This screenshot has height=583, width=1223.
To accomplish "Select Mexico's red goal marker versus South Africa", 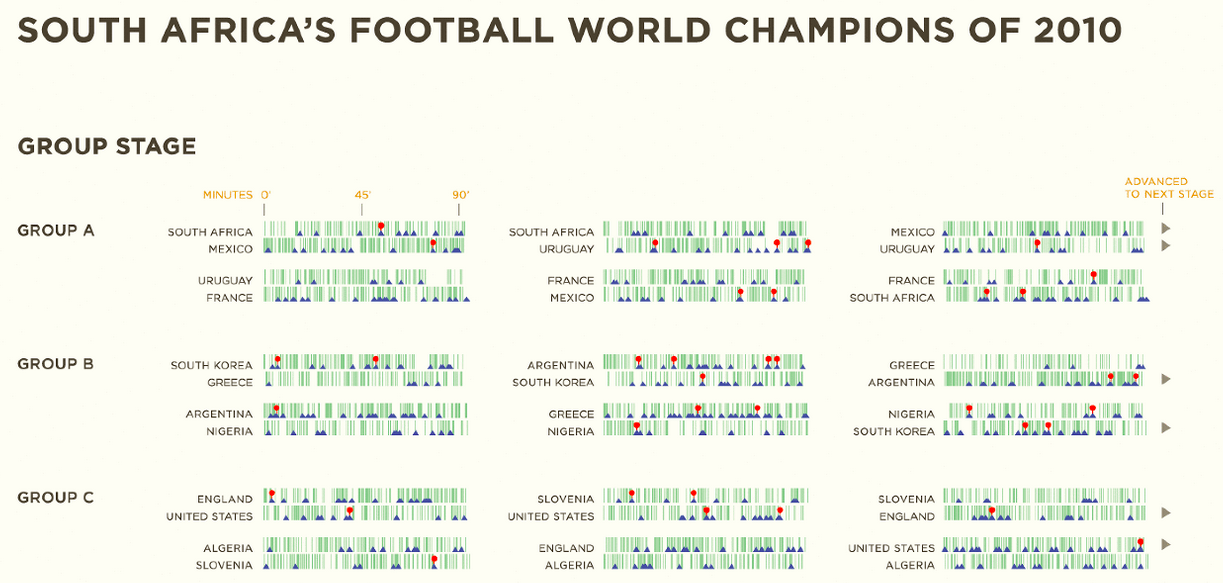I will tap(433, 242).
